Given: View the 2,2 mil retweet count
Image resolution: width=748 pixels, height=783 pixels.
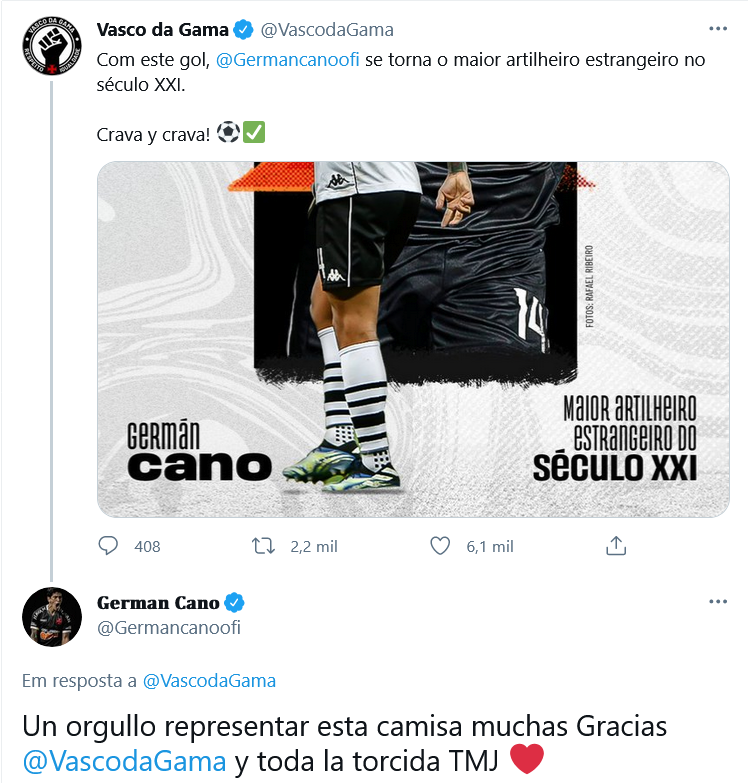Looking at the screenshot, I should pos(314,547).
